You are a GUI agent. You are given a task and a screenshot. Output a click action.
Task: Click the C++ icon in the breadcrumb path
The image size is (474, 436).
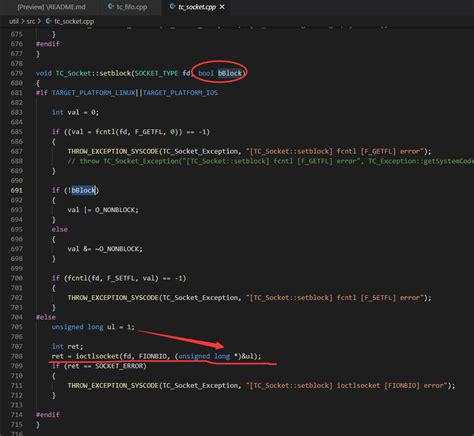[48, 21]
